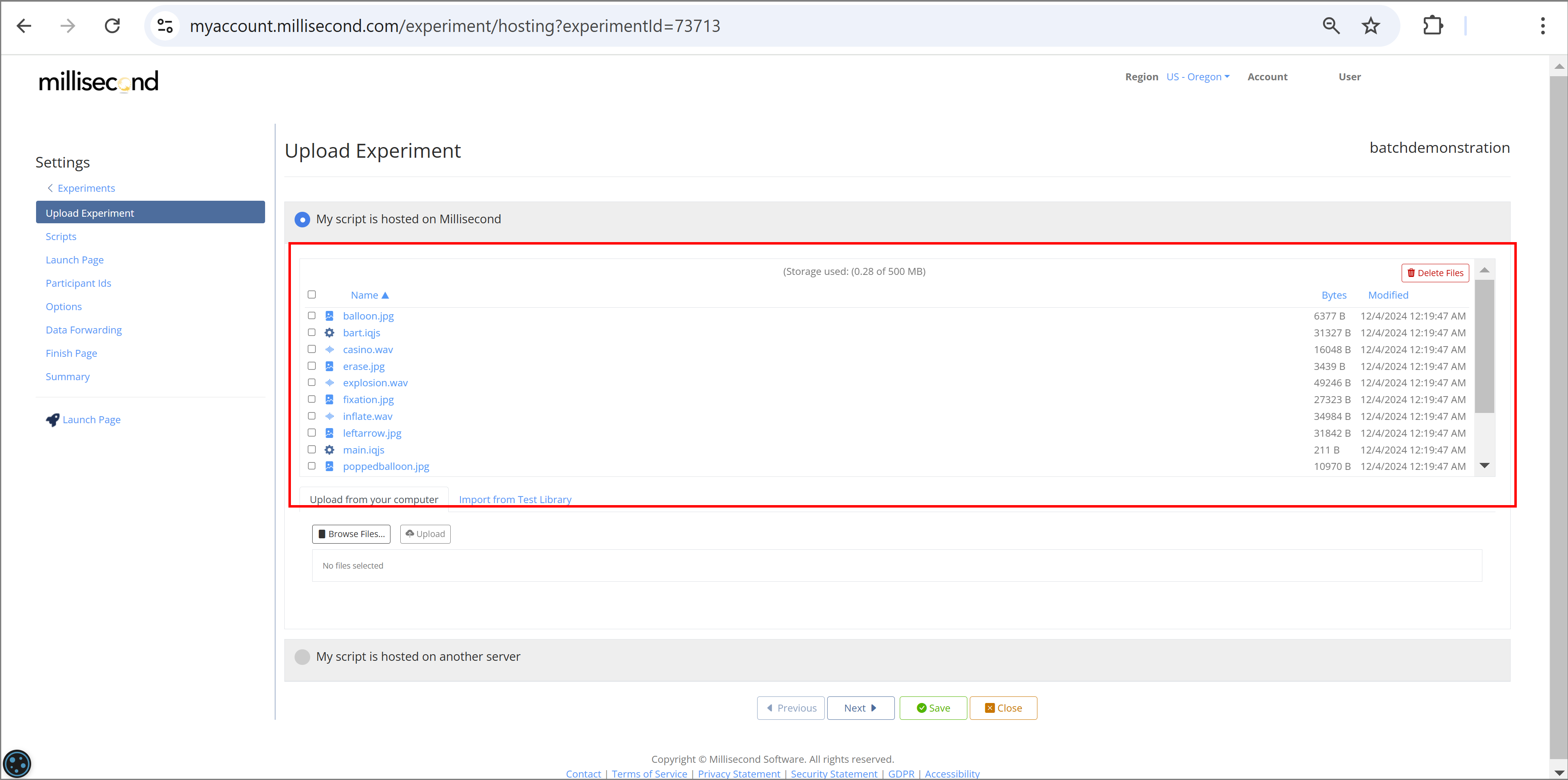Sort files by the Modified column

tap(1388, 295)
